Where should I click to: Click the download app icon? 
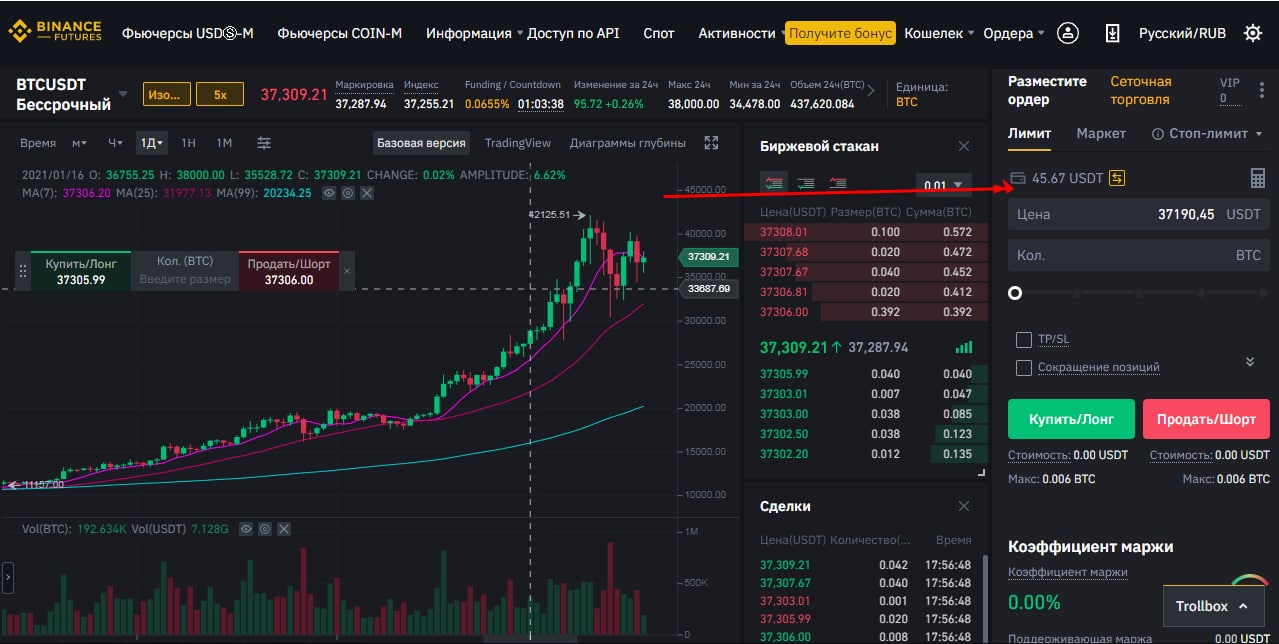click(x=1112, y=33)
